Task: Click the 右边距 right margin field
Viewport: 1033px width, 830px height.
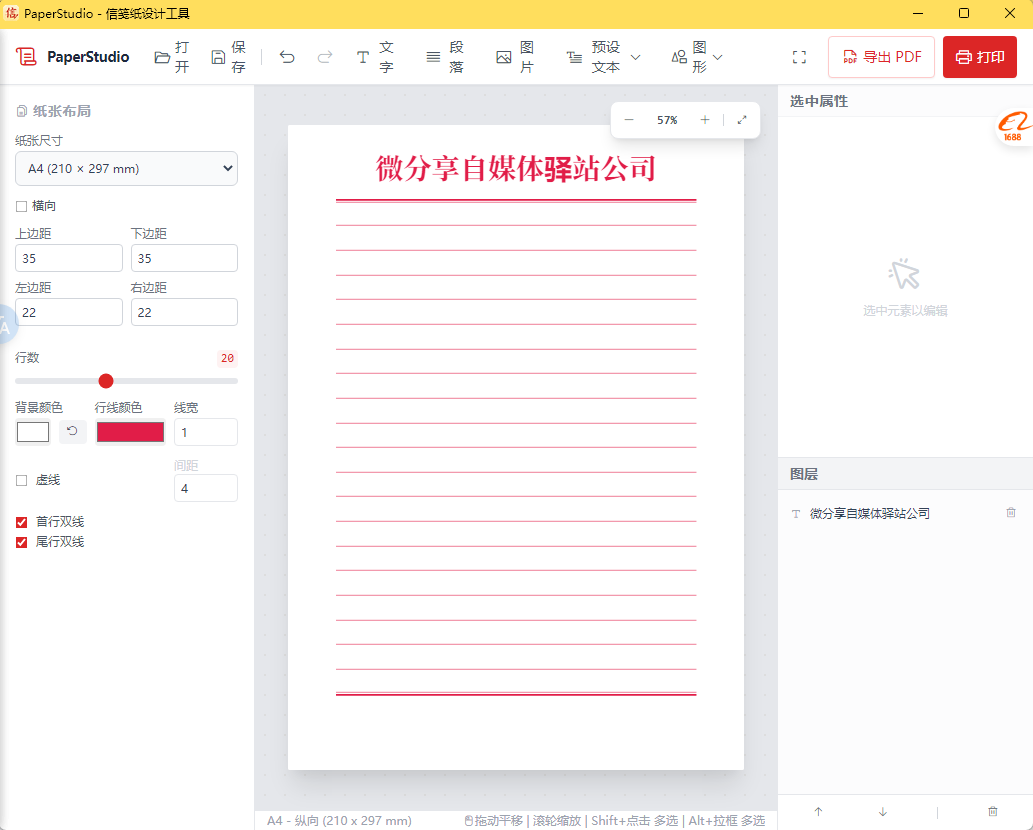Action: click(184, 312)
